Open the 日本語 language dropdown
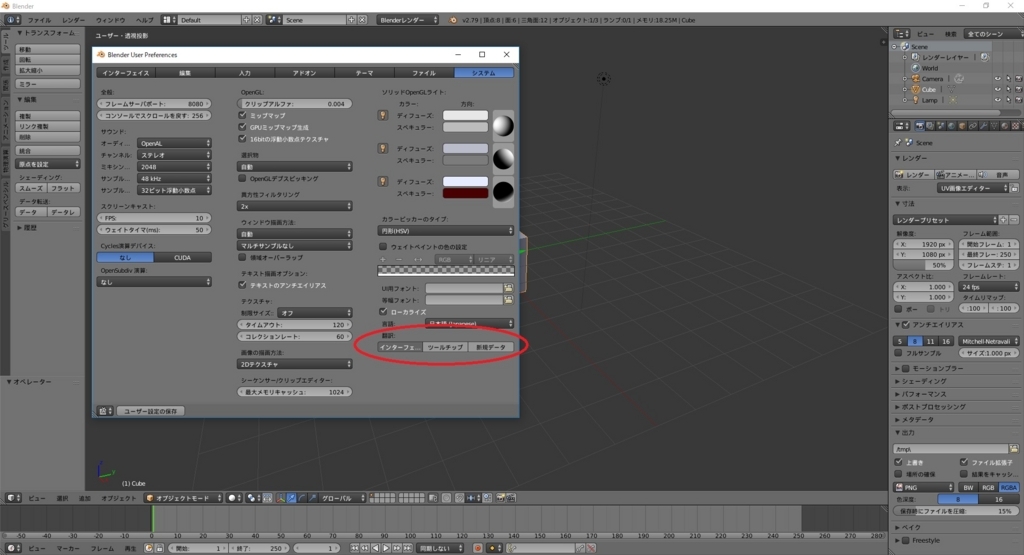Viewport: 1024px width, 555px height. tap(470, 324)
